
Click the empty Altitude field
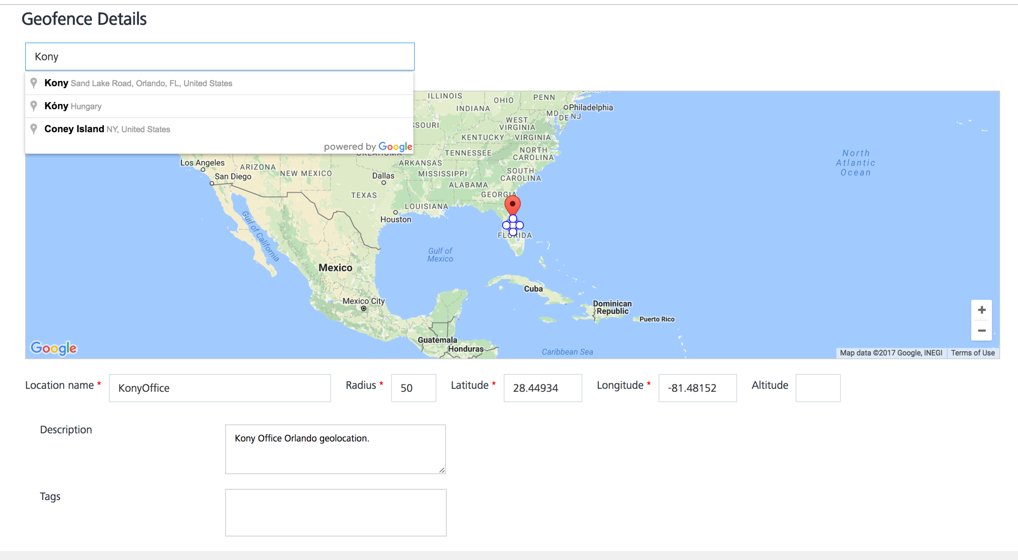817,388
